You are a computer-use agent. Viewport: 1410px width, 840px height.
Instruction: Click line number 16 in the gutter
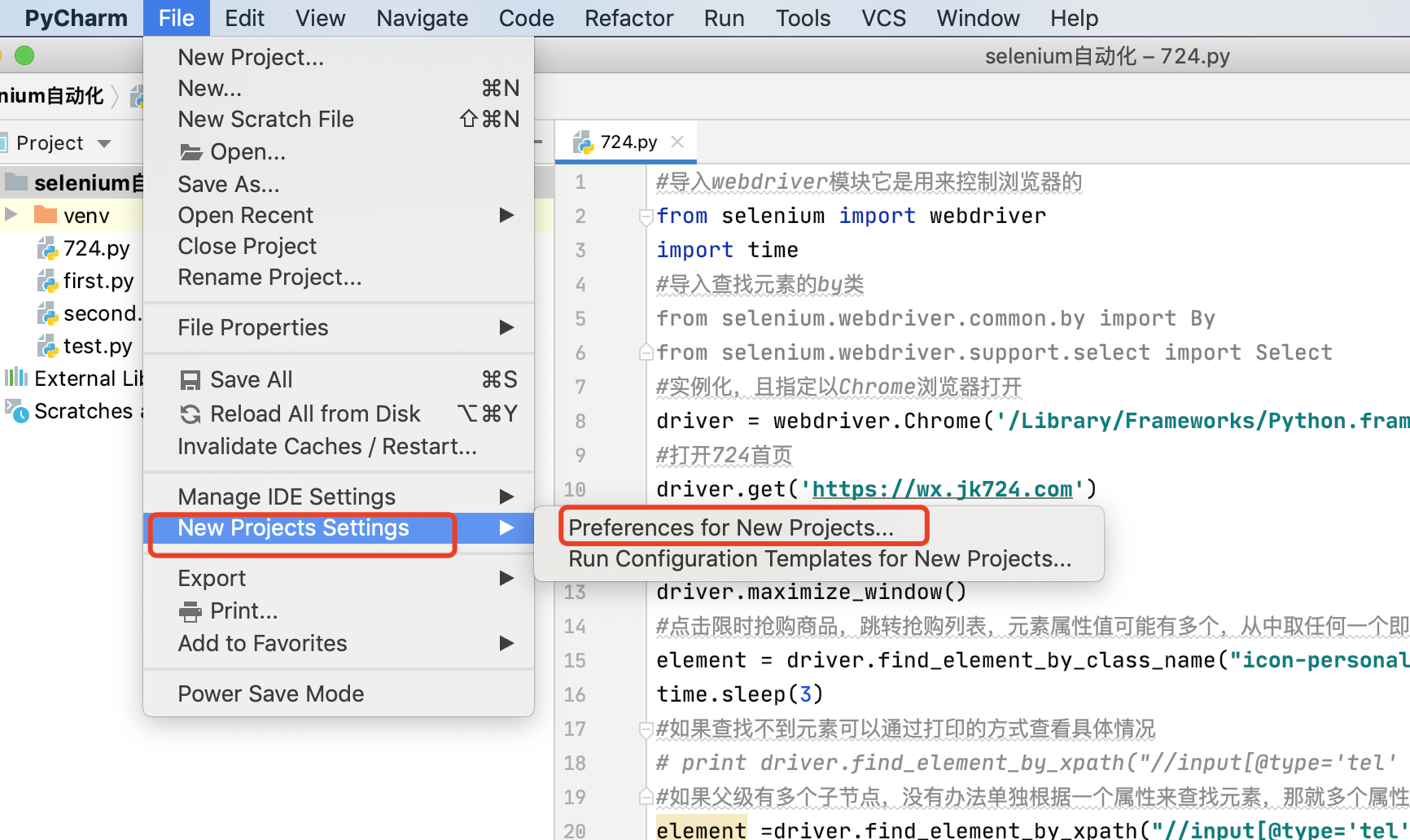(x=575, y=695)
